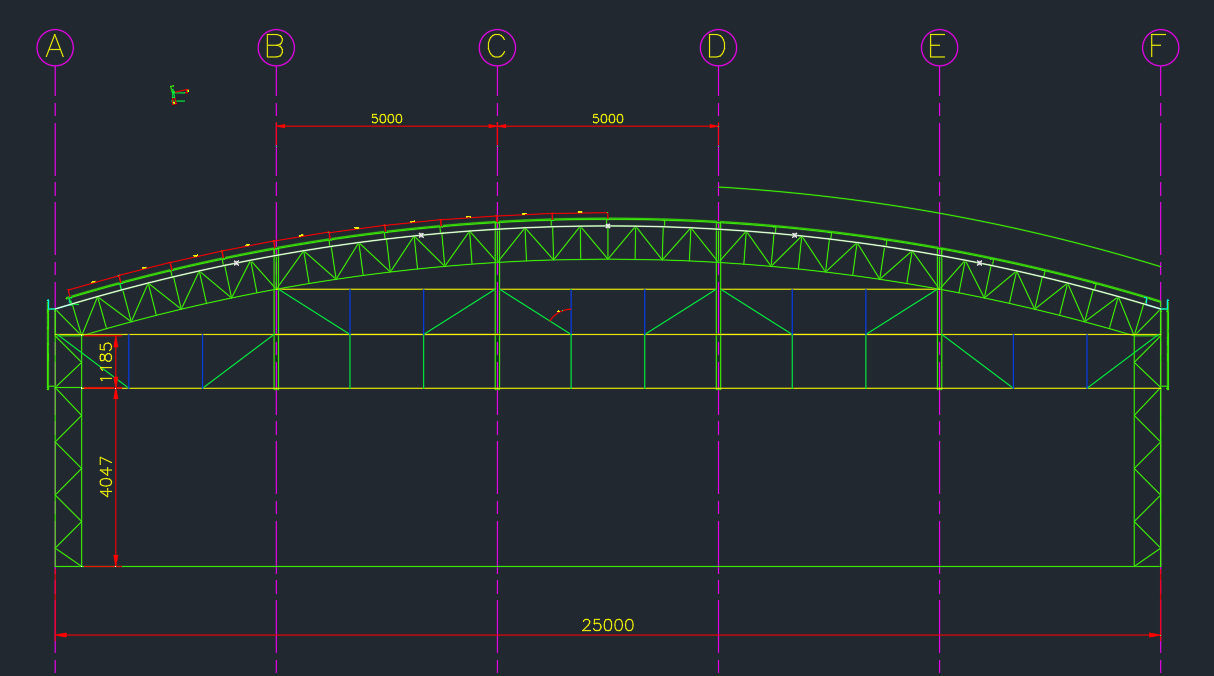Select the grid bubble labeled B

pyautogui.click(x=276, y=47)
